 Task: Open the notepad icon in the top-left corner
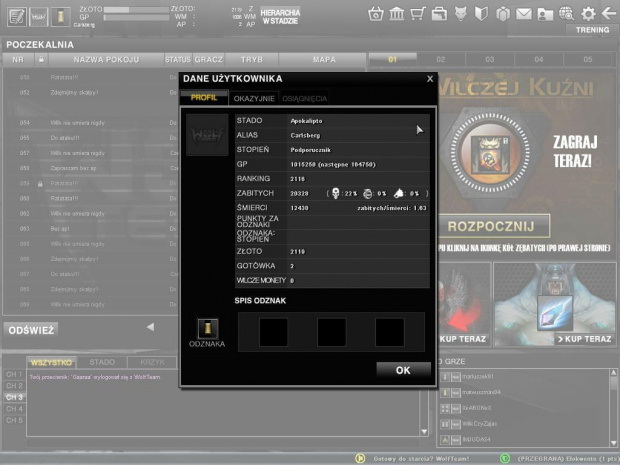[x=17, y=17]
